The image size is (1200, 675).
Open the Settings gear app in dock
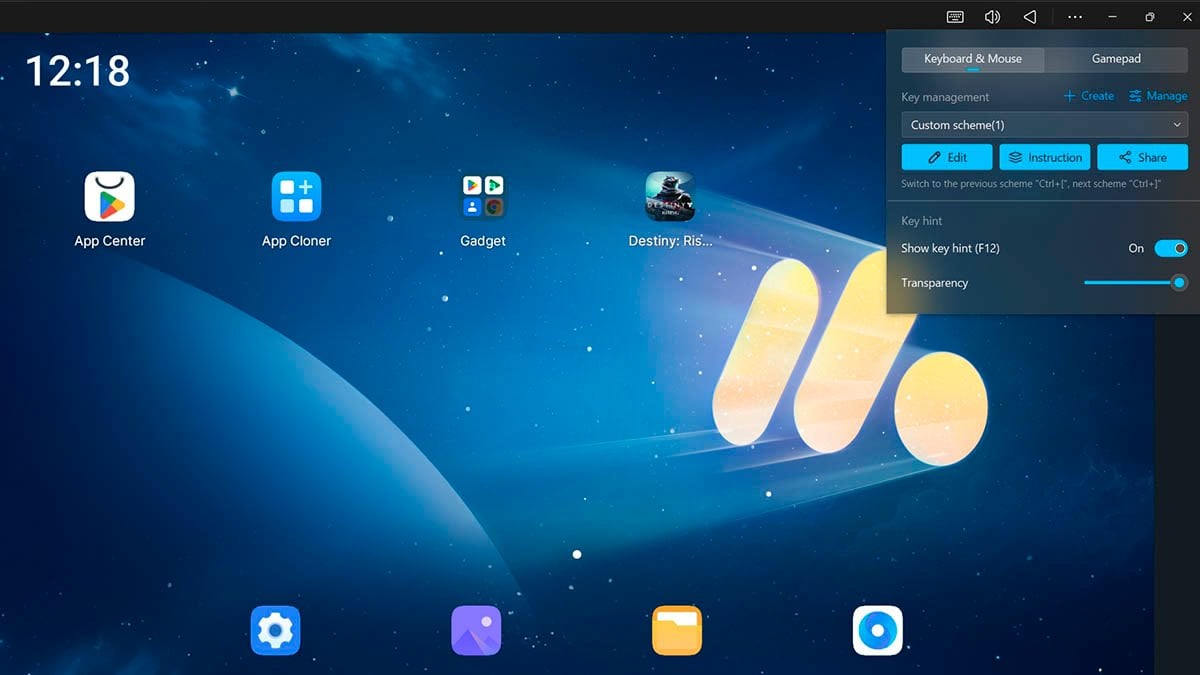click(275, 631)
